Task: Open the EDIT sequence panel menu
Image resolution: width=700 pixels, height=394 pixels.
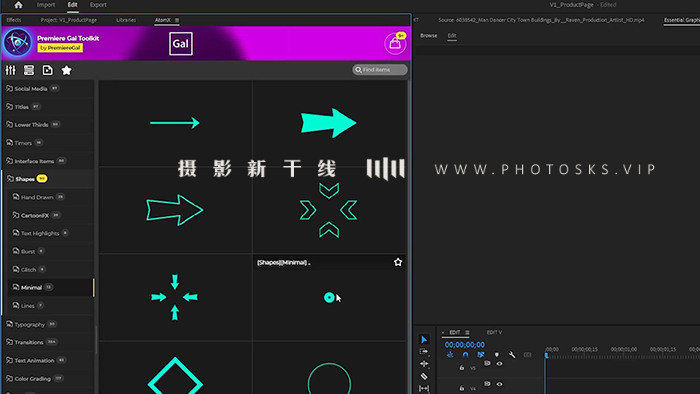Action: point(467,332)
